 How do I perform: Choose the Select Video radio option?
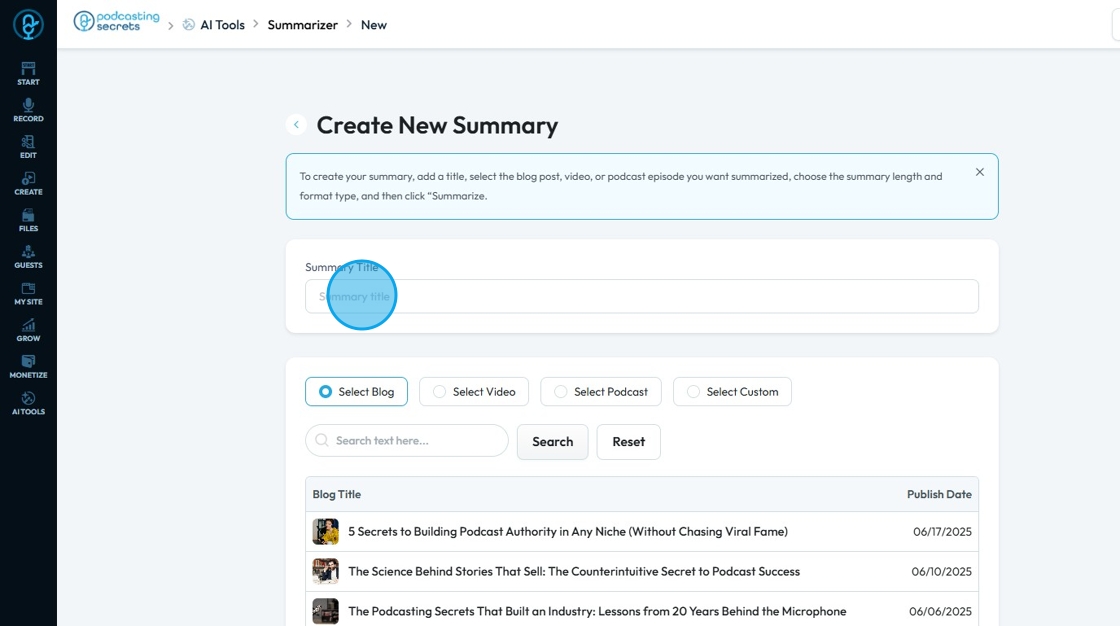coord(440,392)
